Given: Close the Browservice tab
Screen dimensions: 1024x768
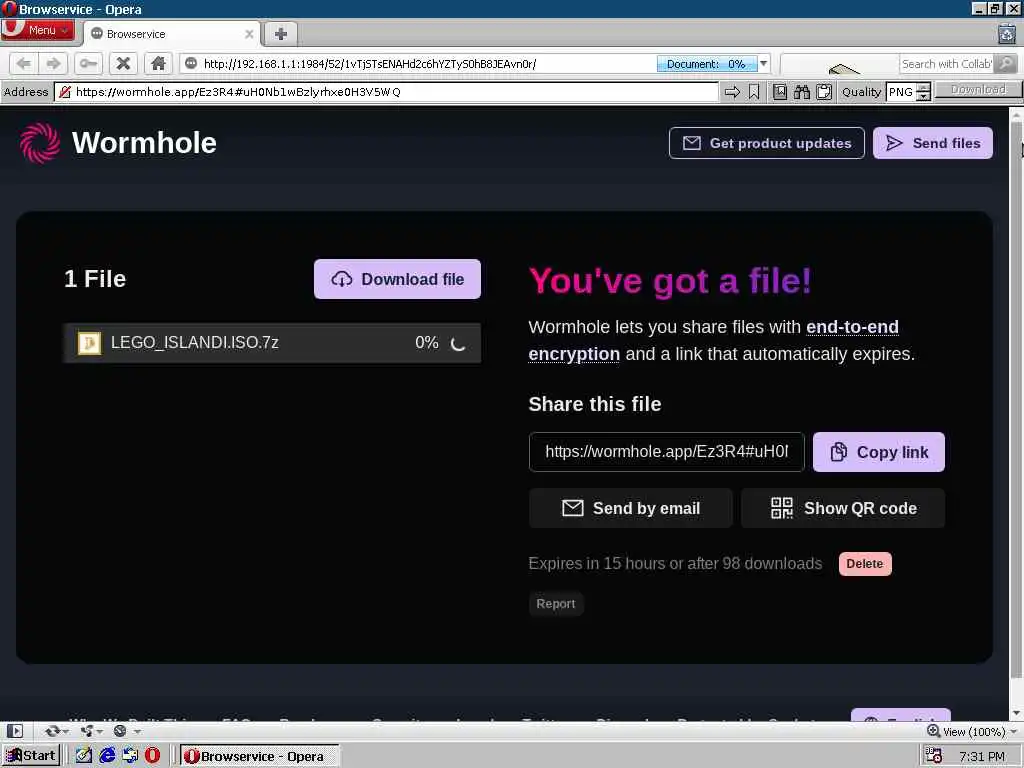Looking at the screenshot, I should pyautogui.click(x=249, y=34).
